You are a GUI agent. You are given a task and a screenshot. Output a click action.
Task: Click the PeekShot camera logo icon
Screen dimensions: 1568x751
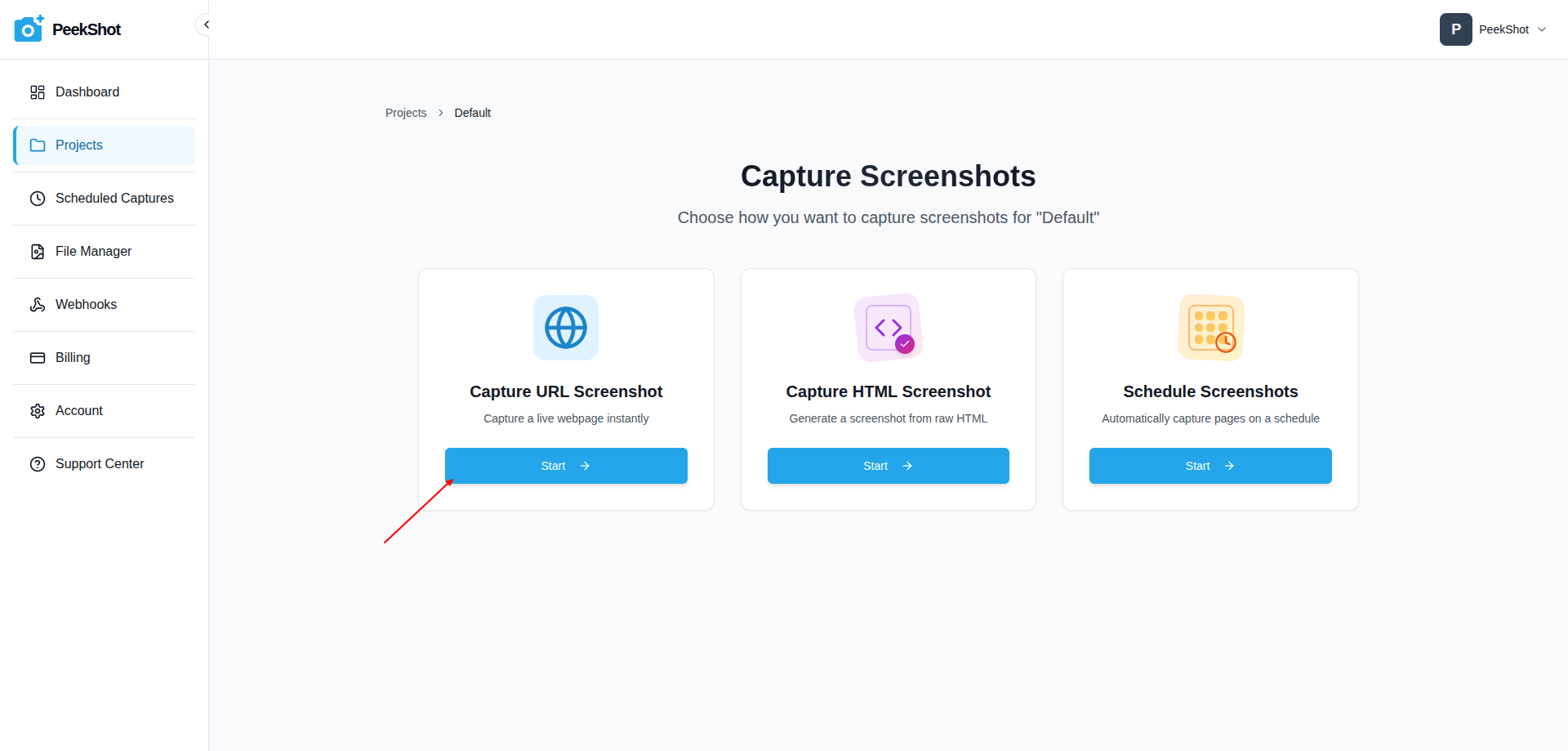coord(29,29)
